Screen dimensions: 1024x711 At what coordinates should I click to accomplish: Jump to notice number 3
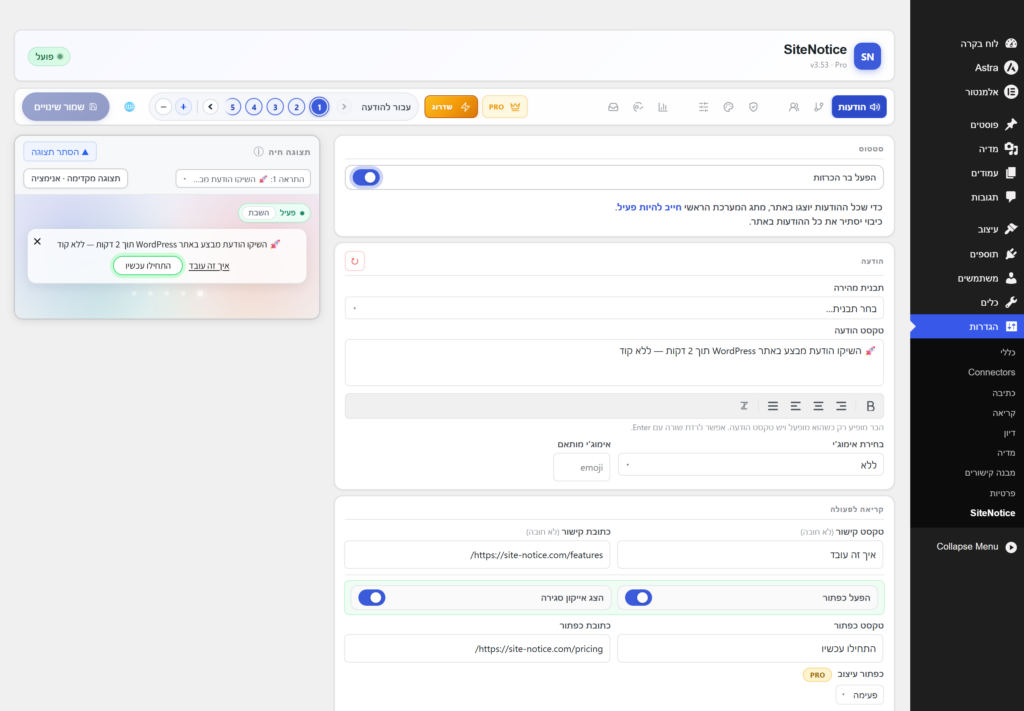click(276, 106)
